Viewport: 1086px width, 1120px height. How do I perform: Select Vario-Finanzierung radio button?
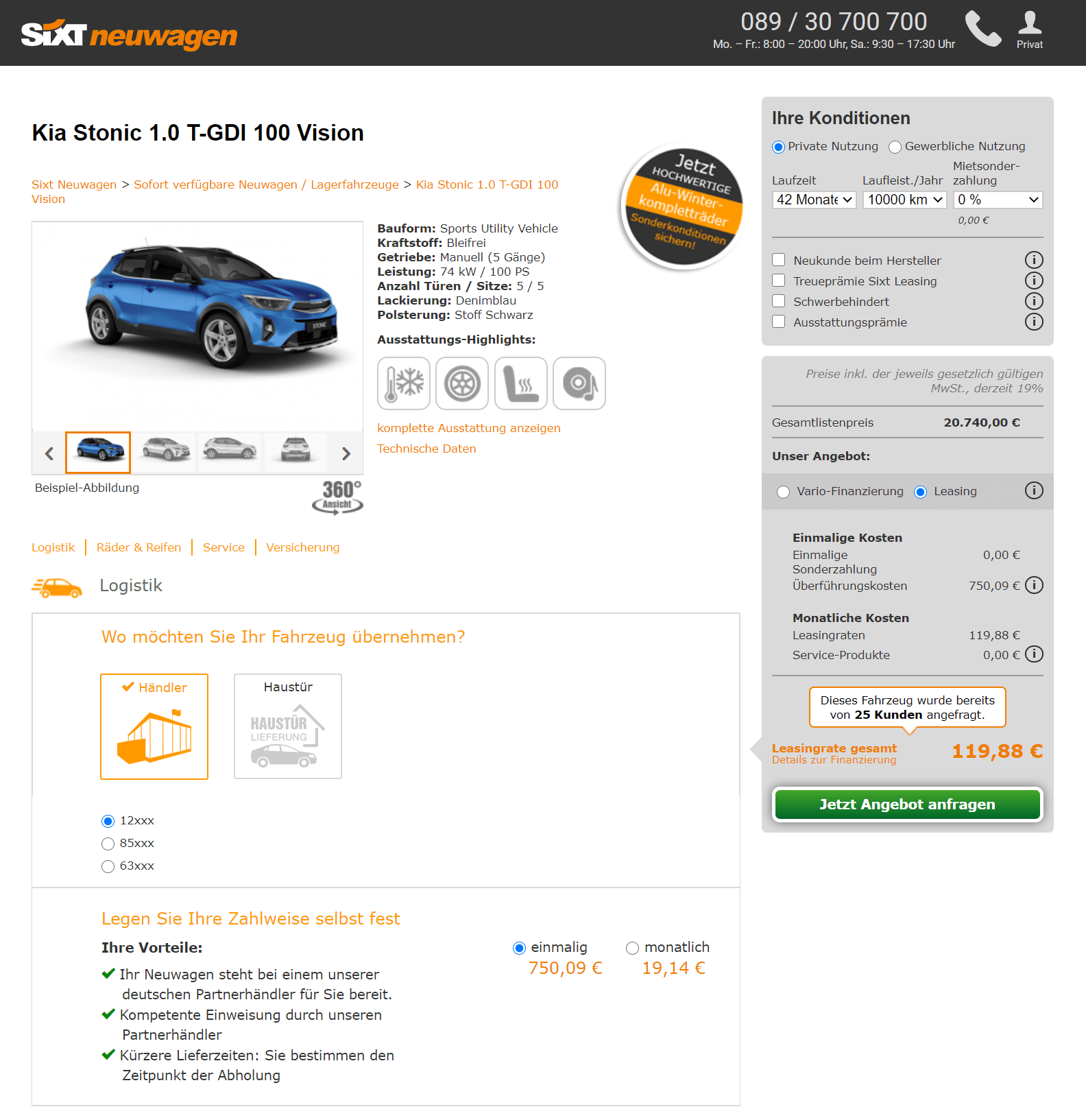point(783,492)
